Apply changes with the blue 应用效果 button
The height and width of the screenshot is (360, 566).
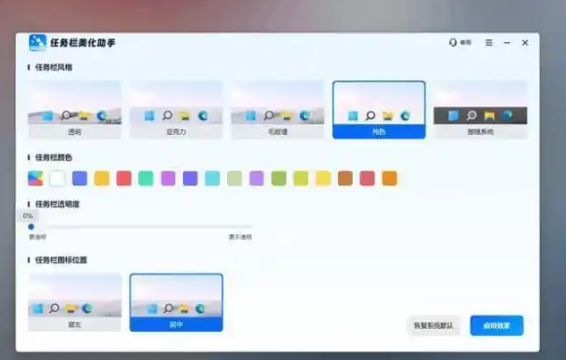pos(497,326)
